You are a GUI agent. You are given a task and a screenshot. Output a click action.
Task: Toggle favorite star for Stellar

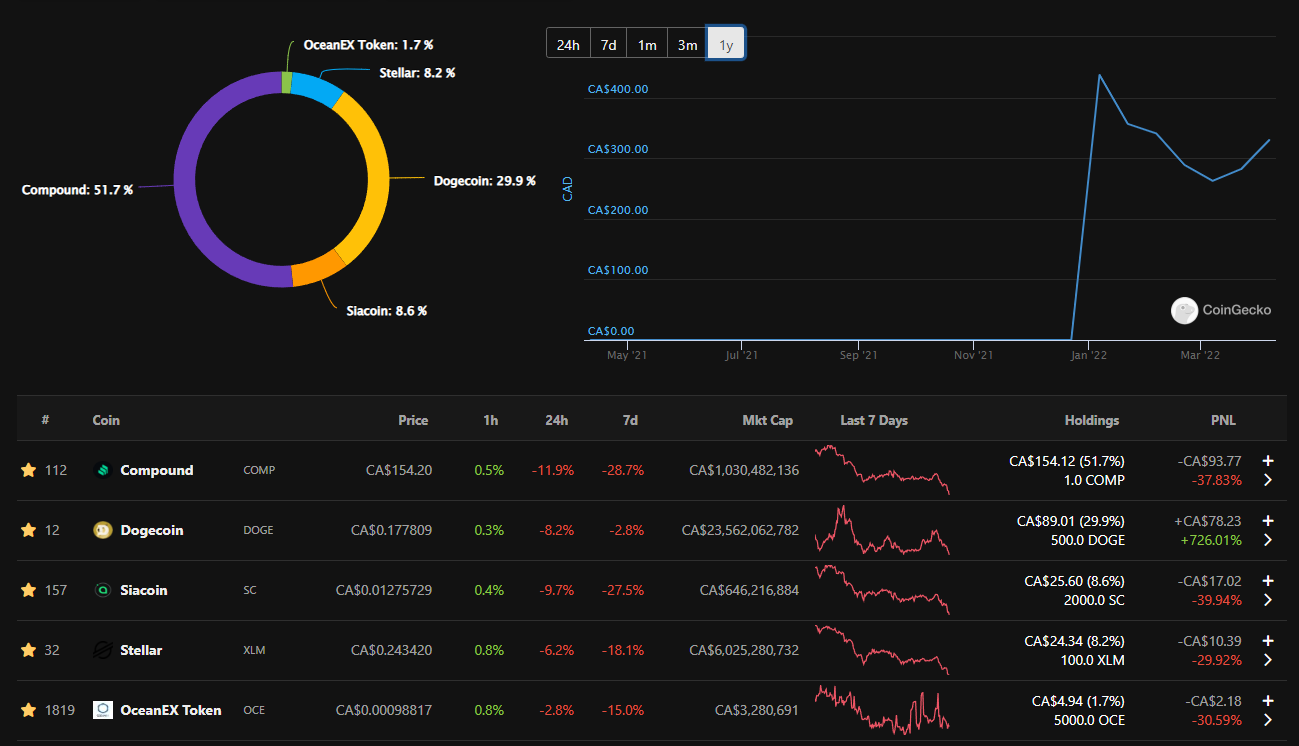point(28,650)
